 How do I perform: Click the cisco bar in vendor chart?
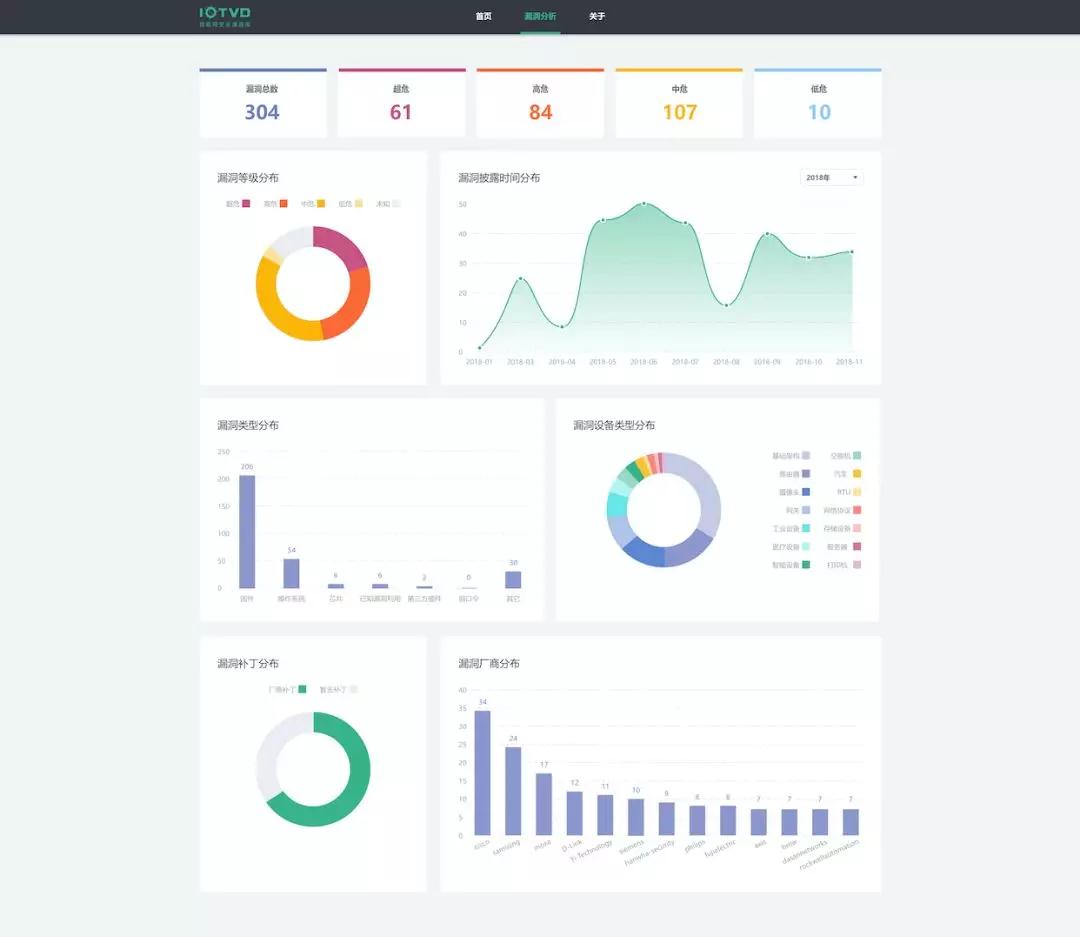(482, 772)
